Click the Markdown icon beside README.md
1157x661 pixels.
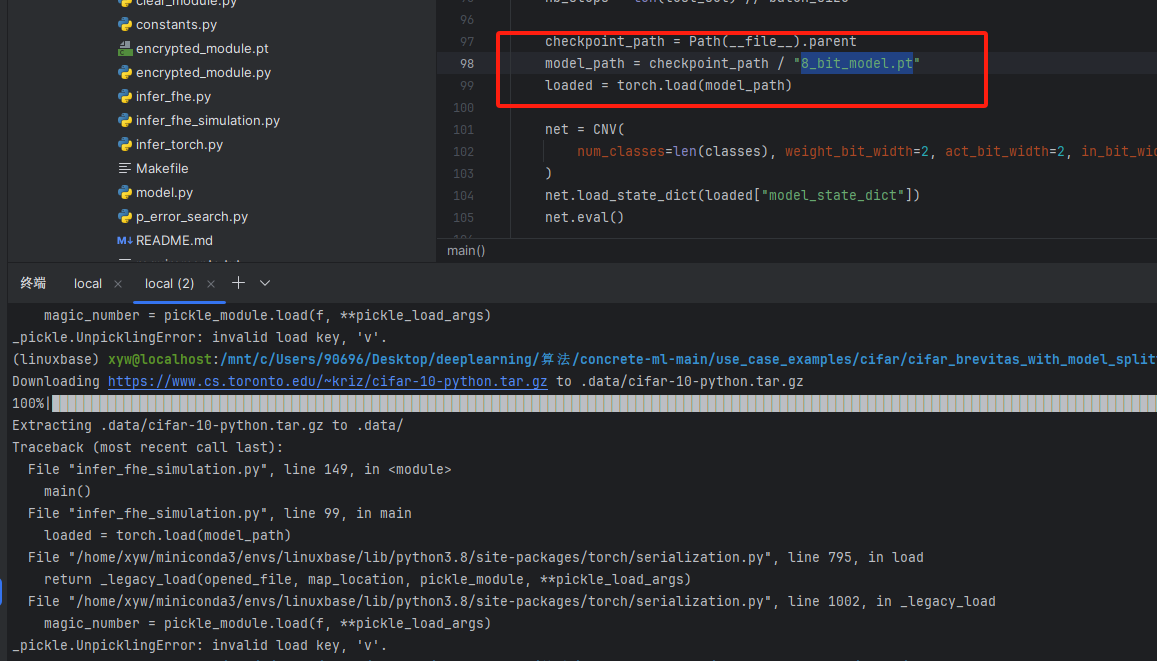tap(125, 240)
